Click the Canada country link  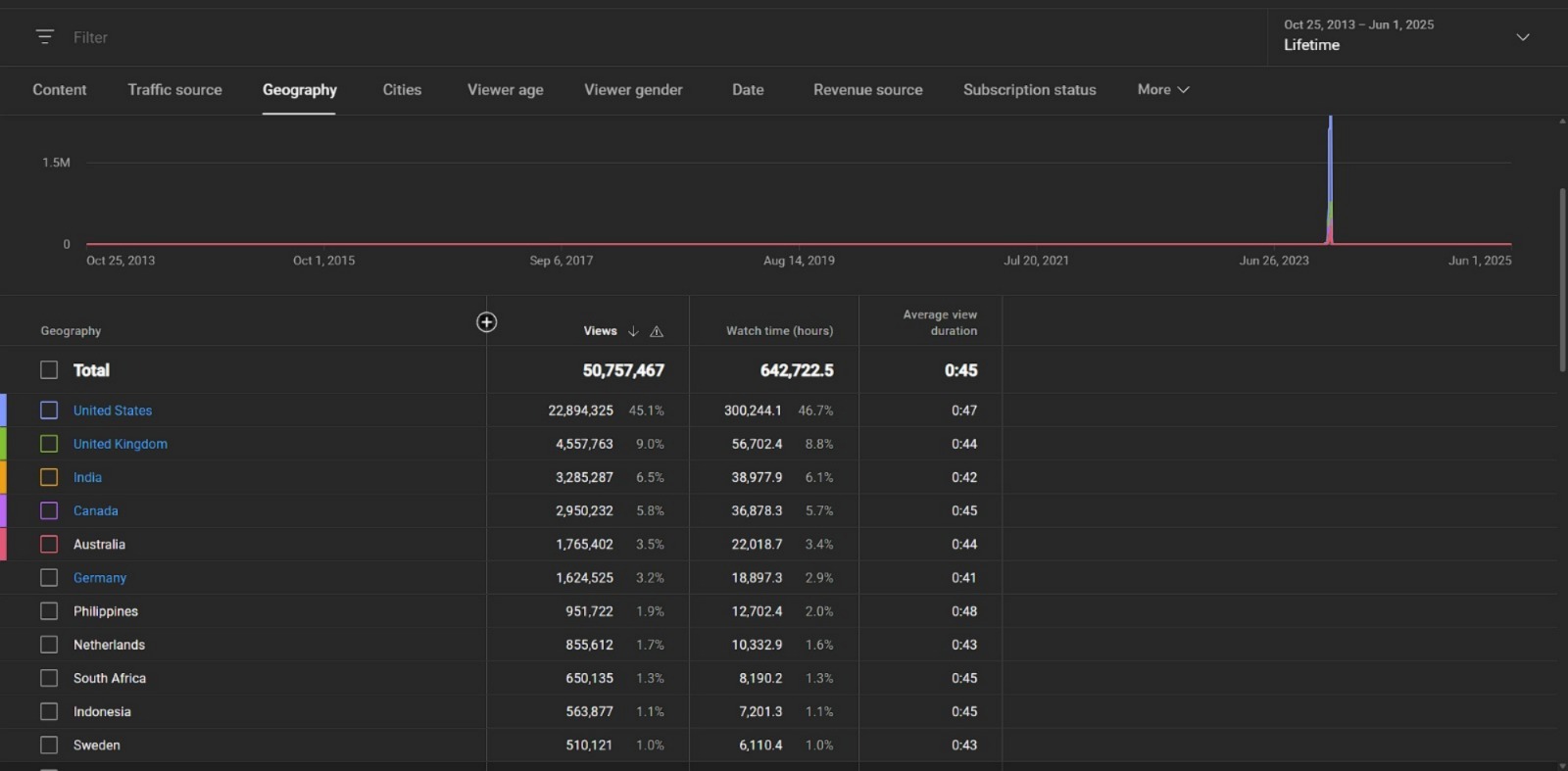(x=95, y=510)
